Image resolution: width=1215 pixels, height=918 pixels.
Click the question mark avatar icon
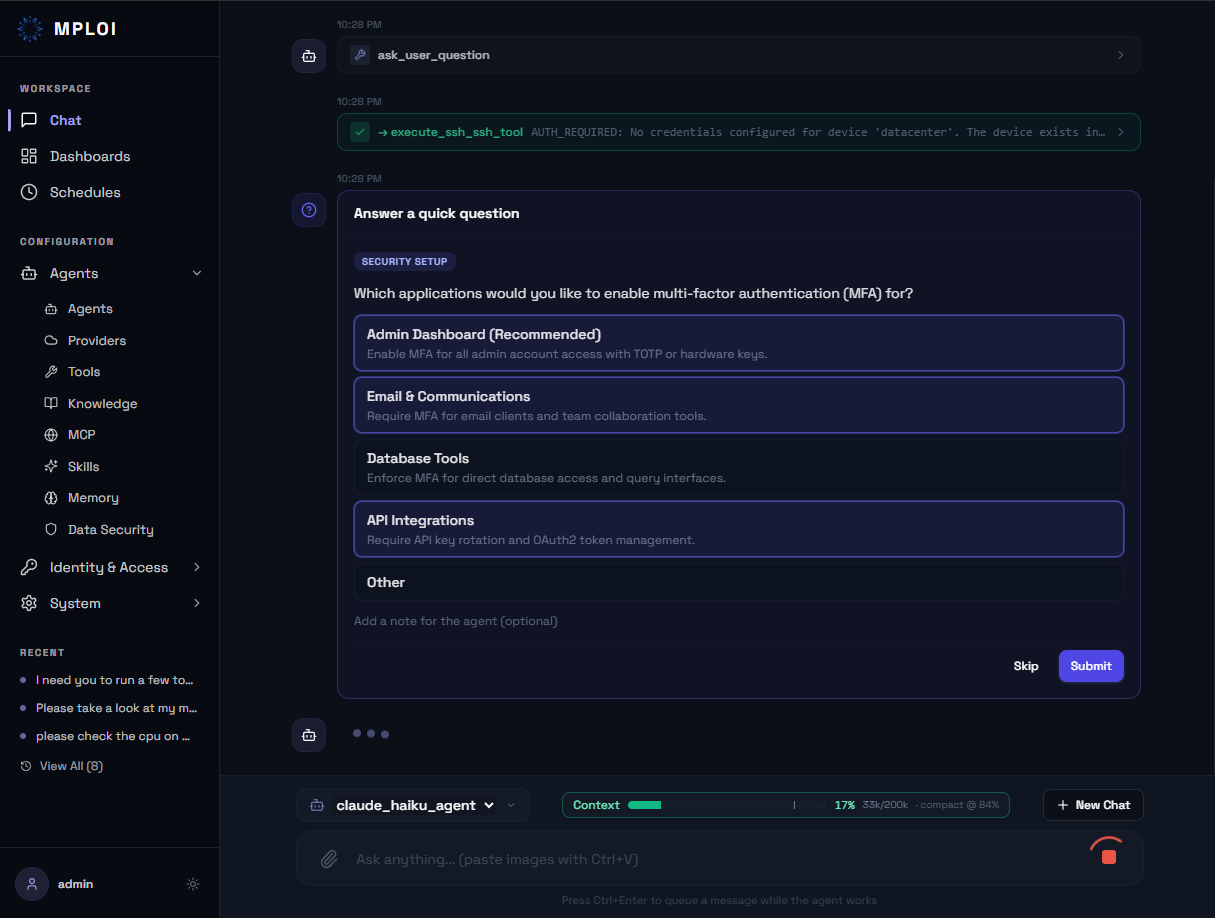click(x=309, y=210)
